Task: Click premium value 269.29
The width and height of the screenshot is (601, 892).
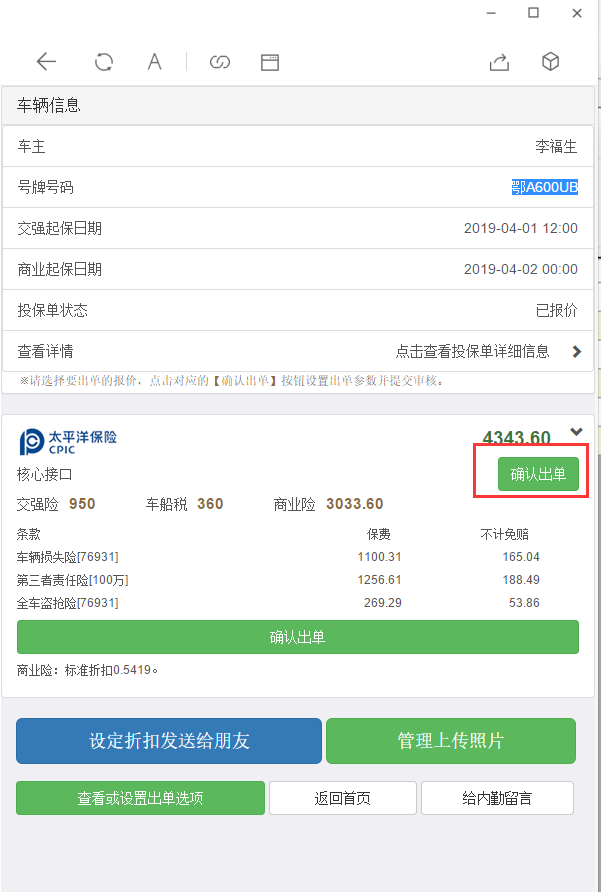Action: click(x=382, y=603)
